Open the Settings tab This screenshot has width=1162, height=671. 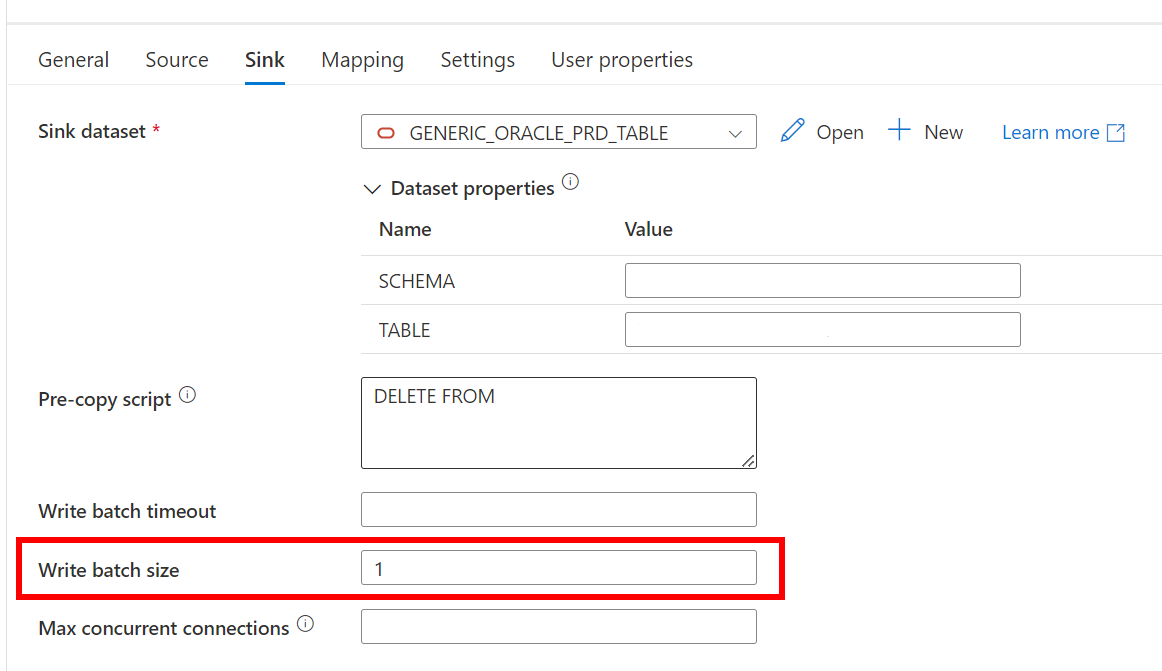pyautogui.click(x=477, y=59)
